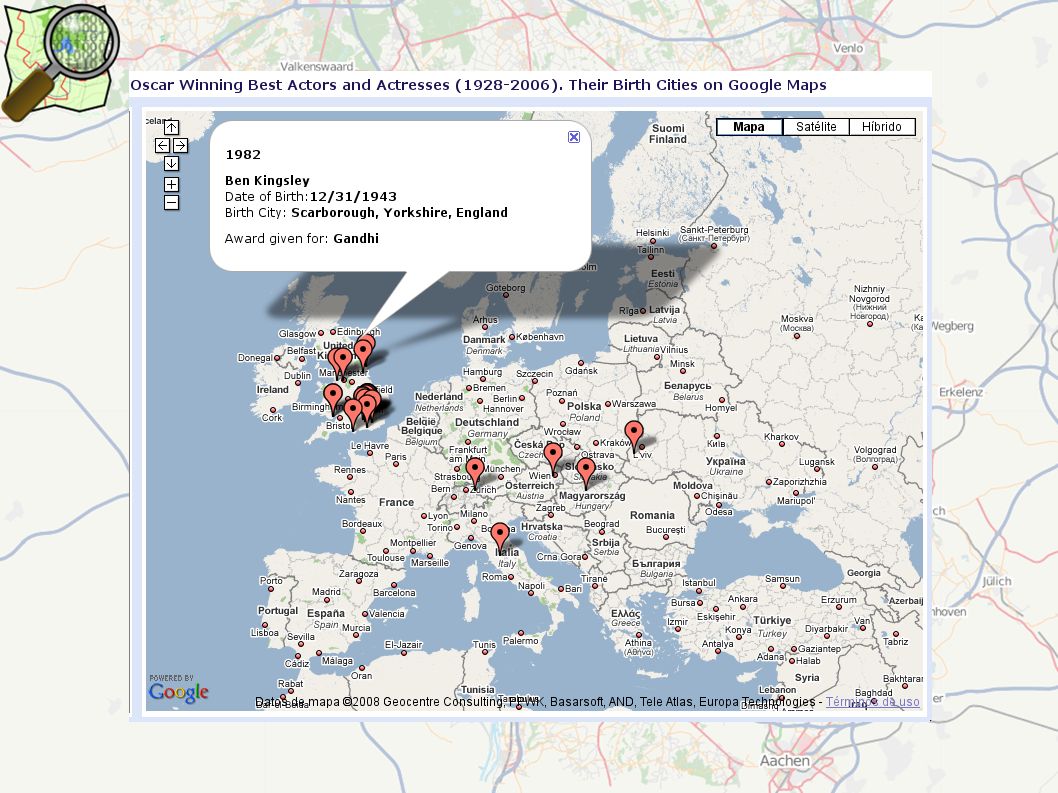Viewport: 1058px width, 793px height.
Task: Click the Warszawa label on the map
Action: click(634, 404)
